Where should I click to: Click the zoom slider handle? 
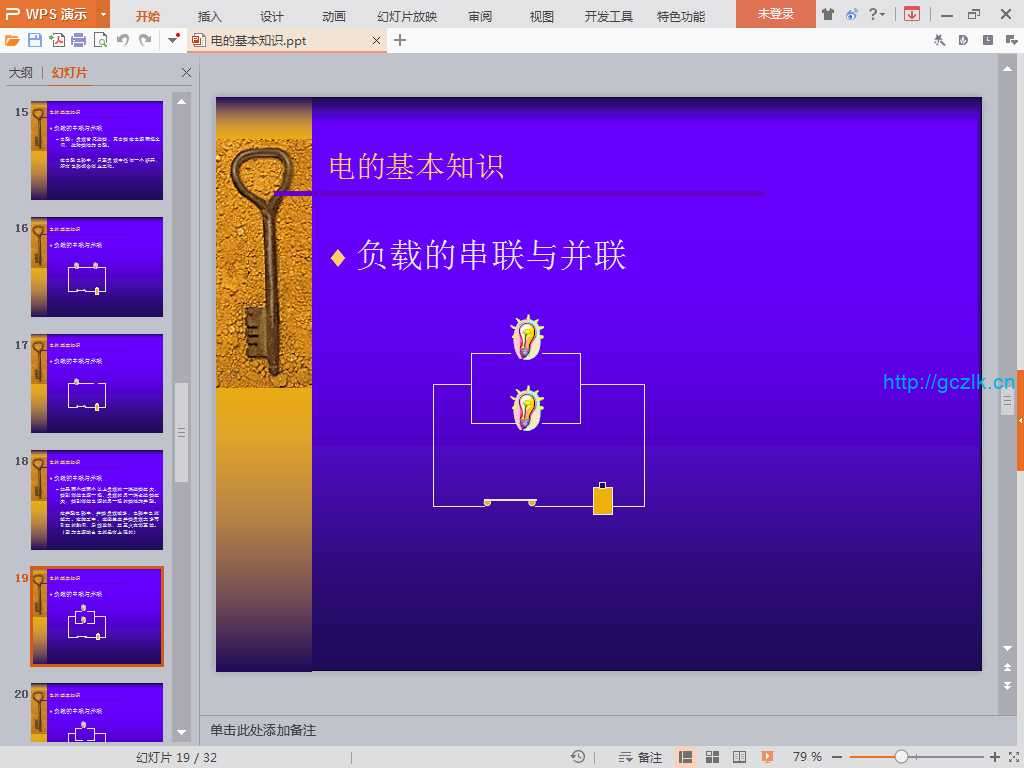point(901,757)
